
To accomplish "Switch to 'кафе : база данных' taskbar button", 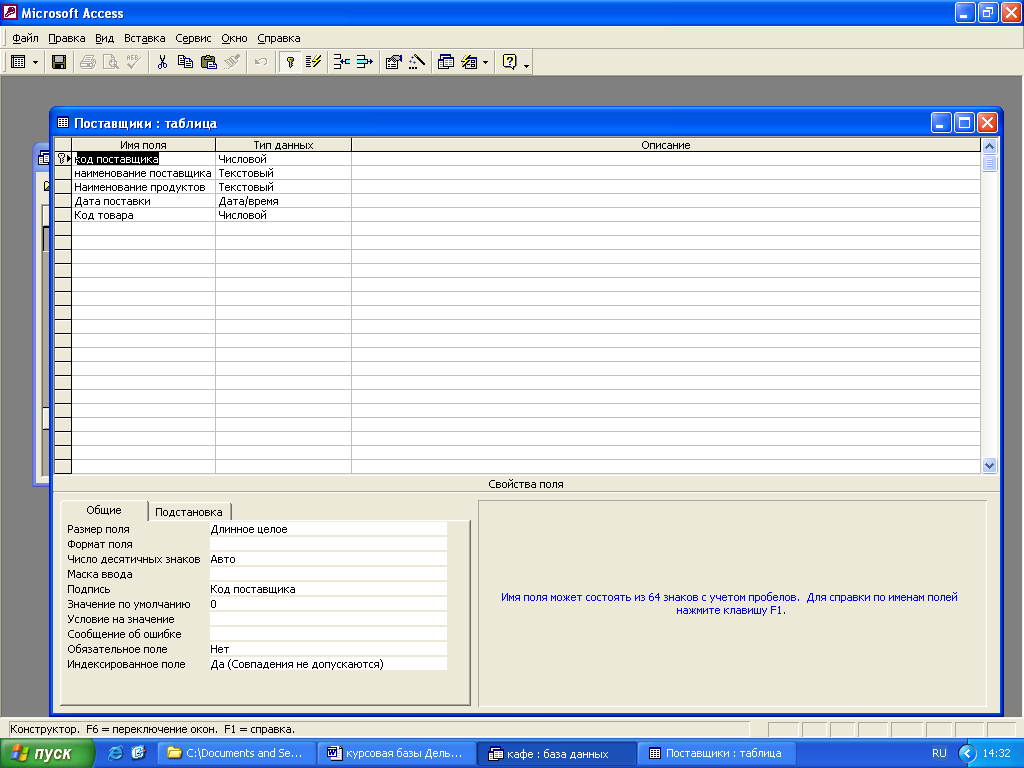I will pyautogui.click(x=556, y=753).
